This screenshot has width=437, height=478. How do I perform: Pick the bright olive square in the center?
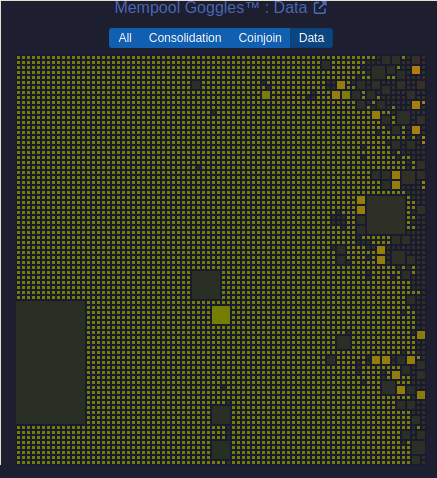point(221,315)
